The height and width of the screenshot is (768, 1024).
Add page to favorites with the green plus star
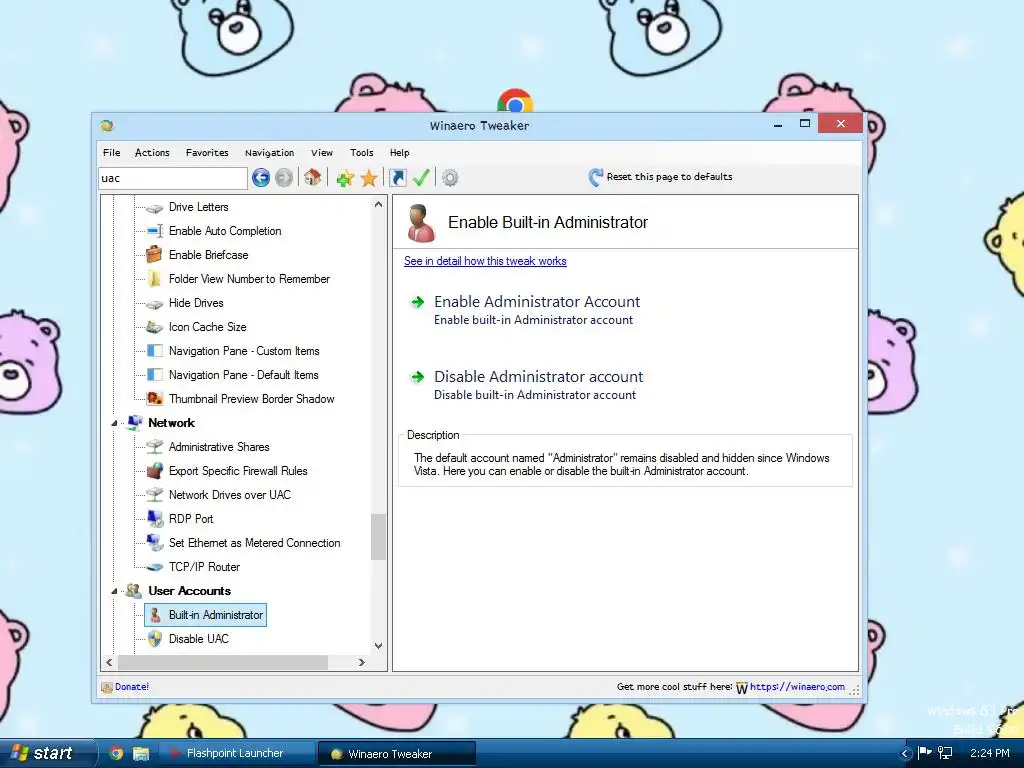click(x=345, y=178)
